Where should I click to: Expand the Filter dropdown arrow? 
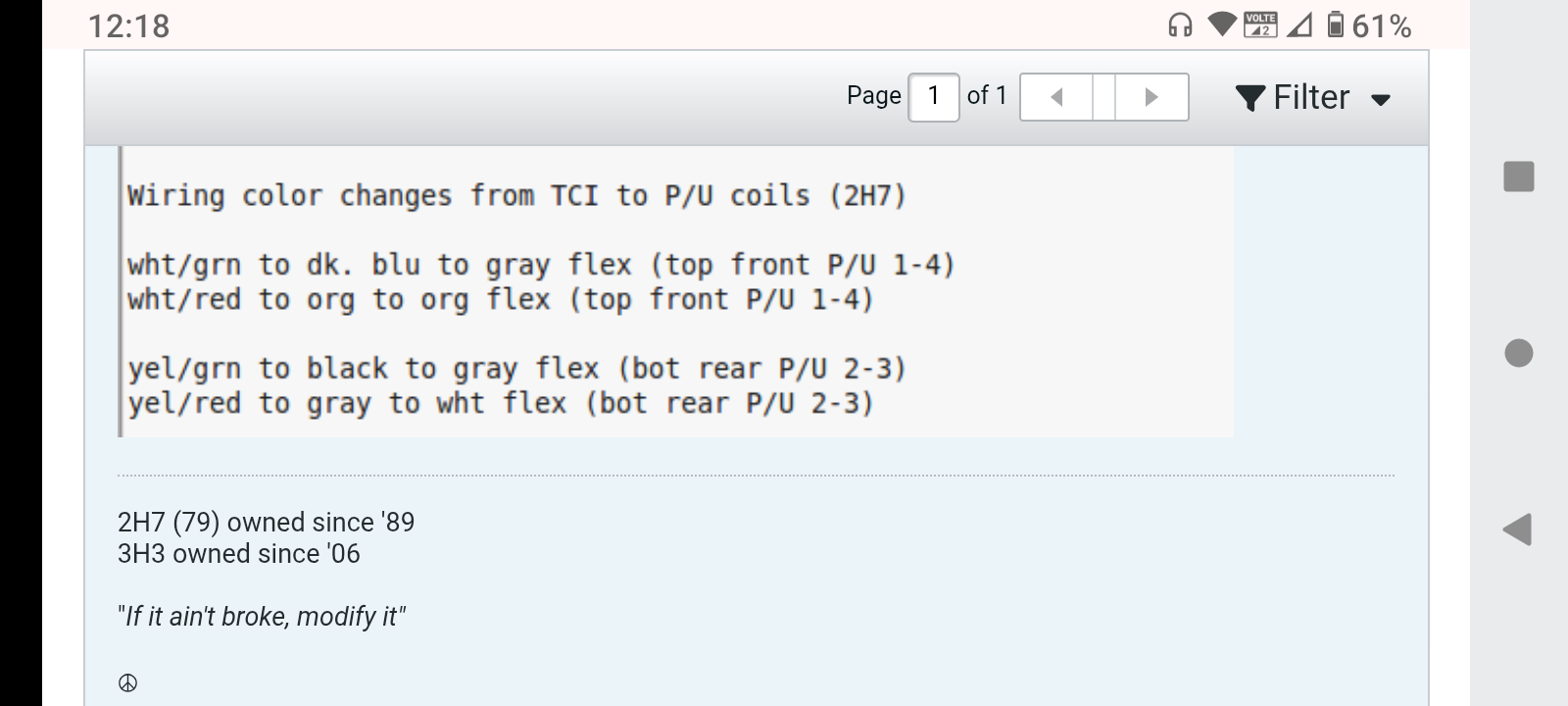[1381, 100]
